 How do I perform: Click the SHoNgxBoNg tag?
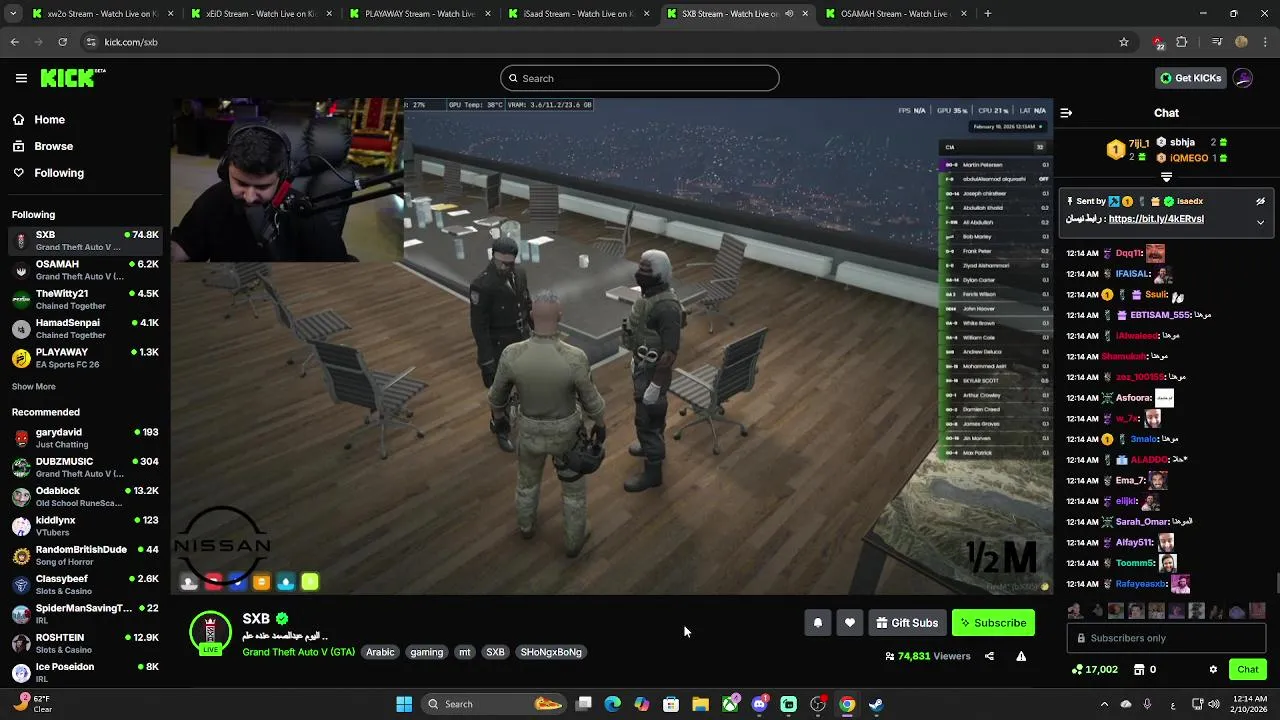(x=551, y=652)
